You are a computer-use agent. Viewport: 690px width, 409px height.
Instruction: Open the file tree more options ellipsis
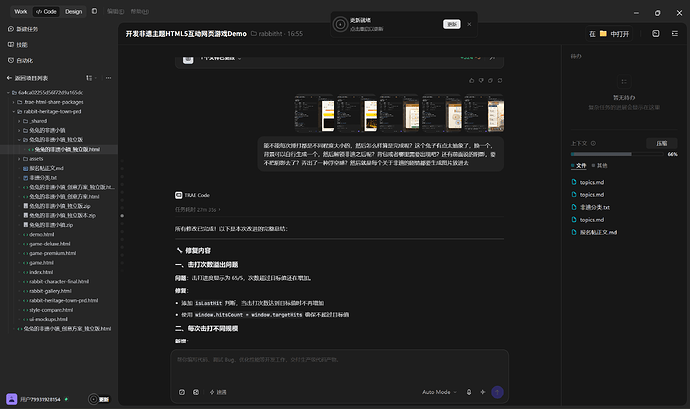click(108, 78)
